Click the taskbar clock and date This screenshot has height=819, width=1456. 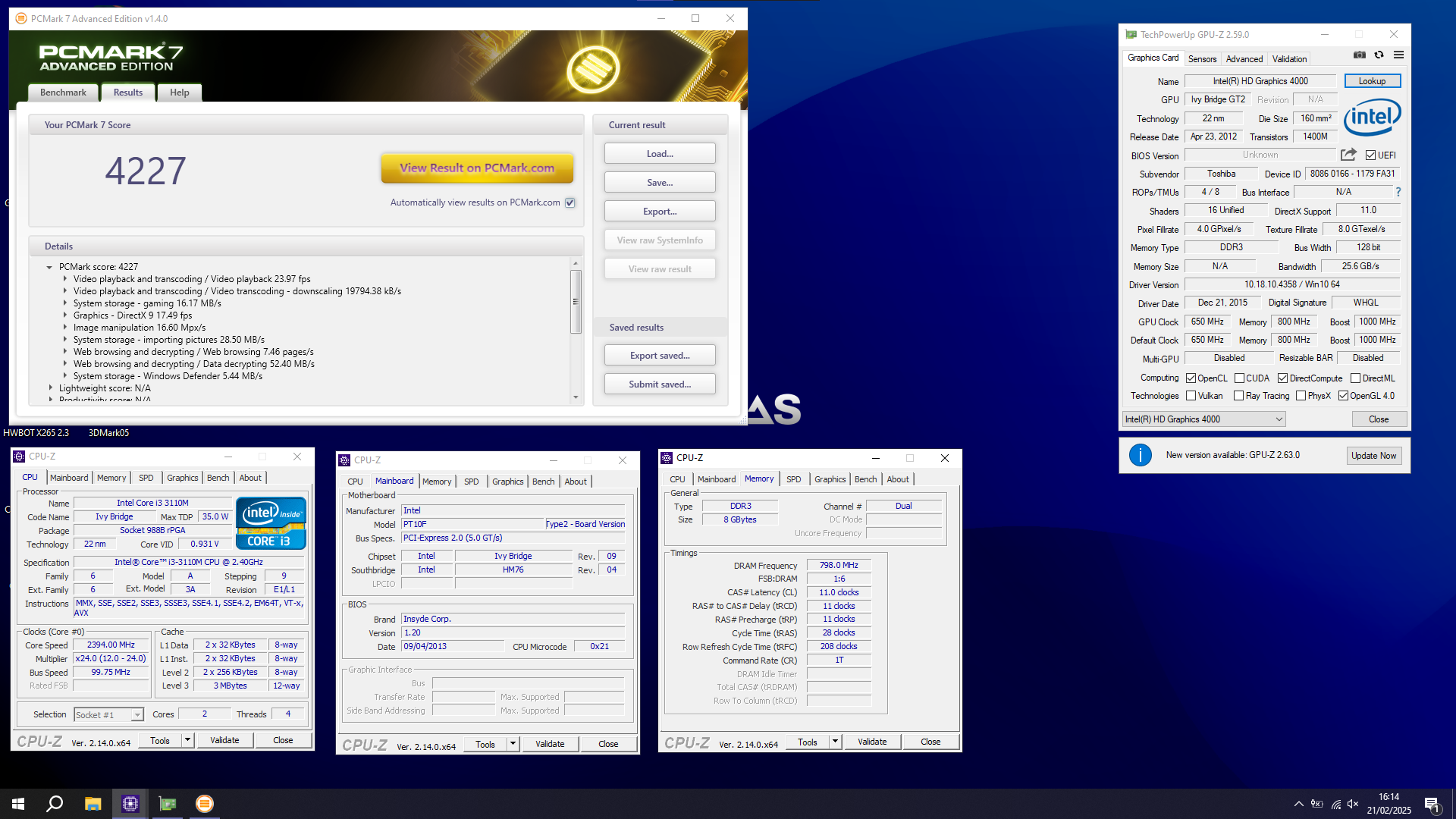pos(1389,804)
